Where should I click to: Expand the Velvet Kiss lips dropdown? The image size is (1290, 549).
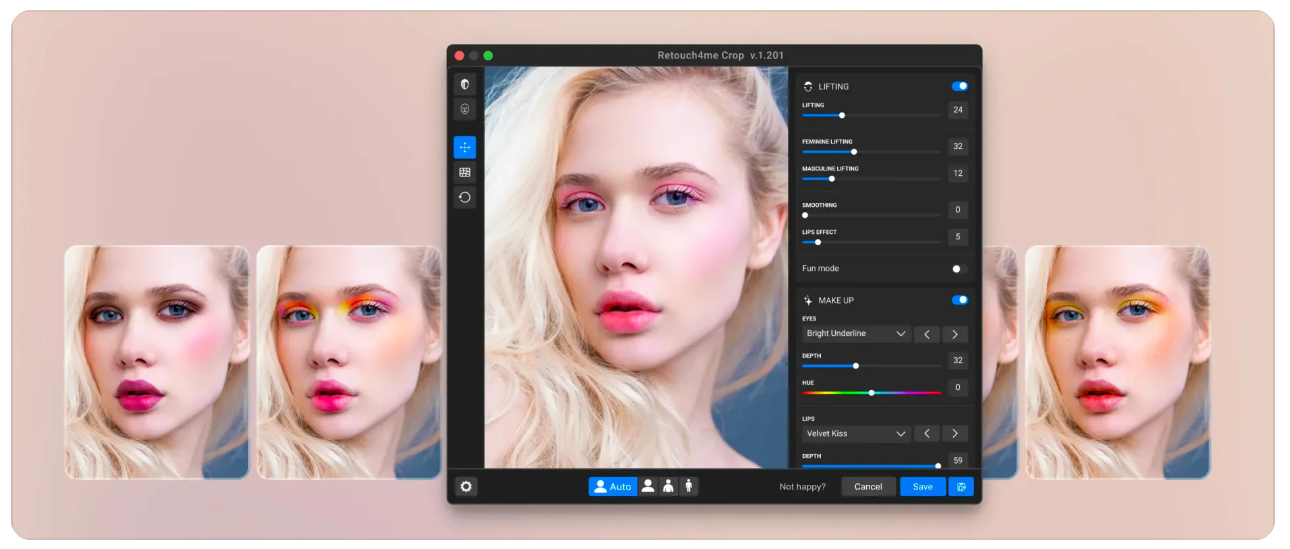[856, 434]
